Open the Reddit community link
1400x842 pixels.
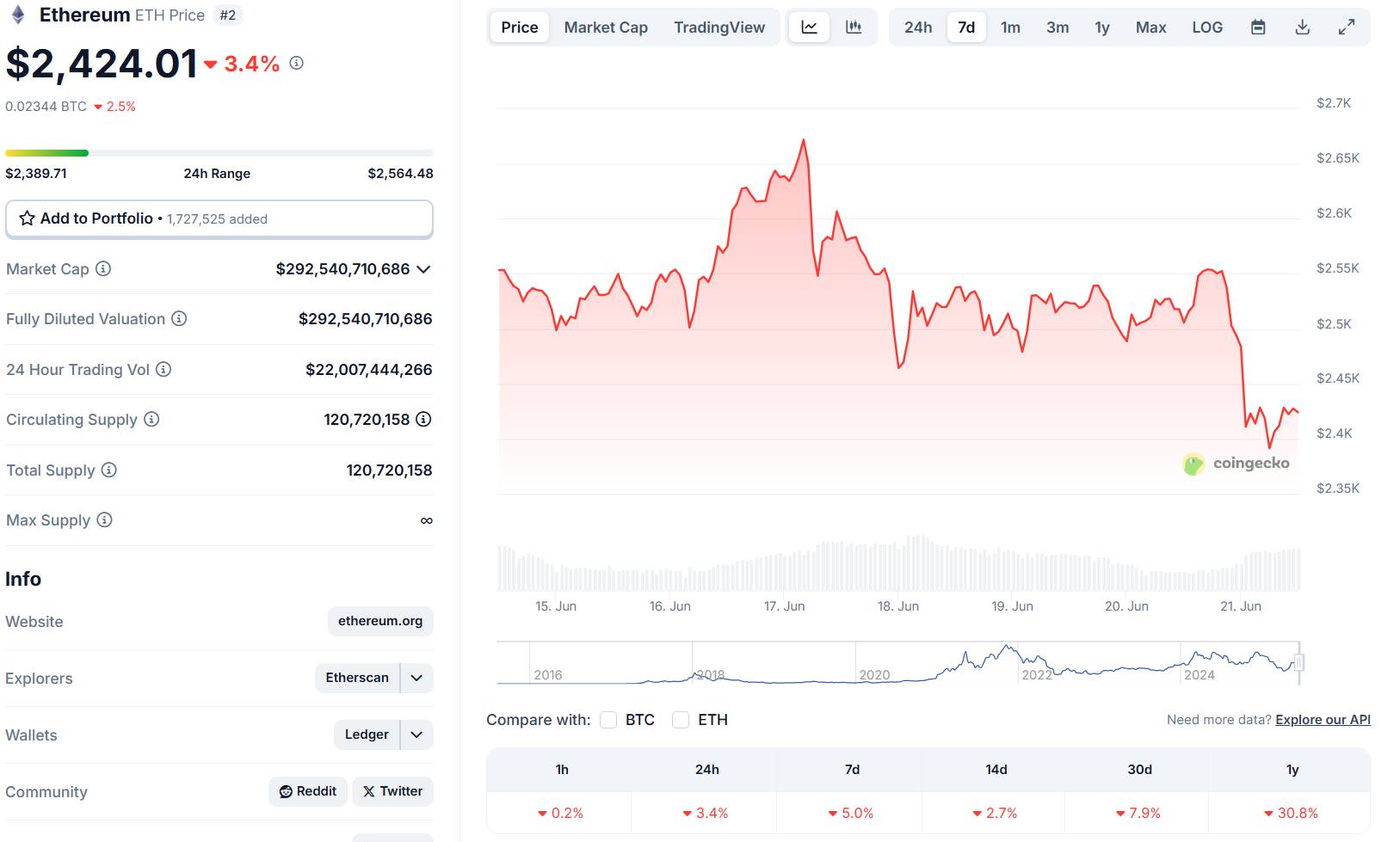308,791
